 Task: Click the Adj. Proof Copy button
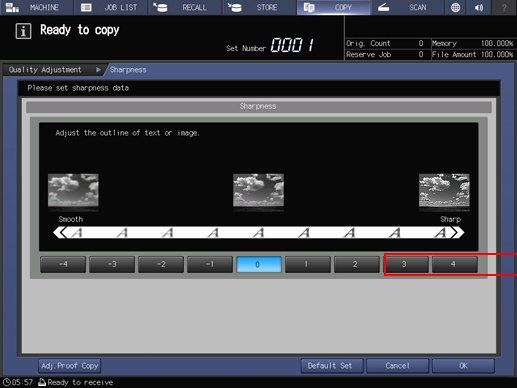(70, 366)
